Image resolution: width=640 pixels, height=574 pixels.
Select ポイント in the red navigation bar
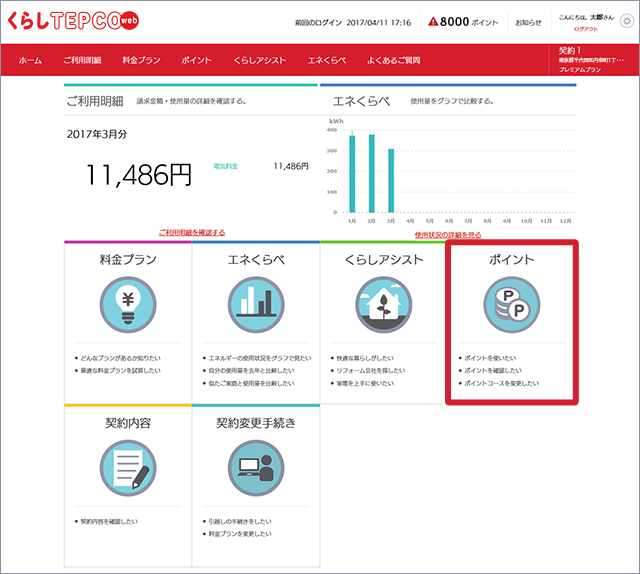pyautogui.click(x=196, y=61)
